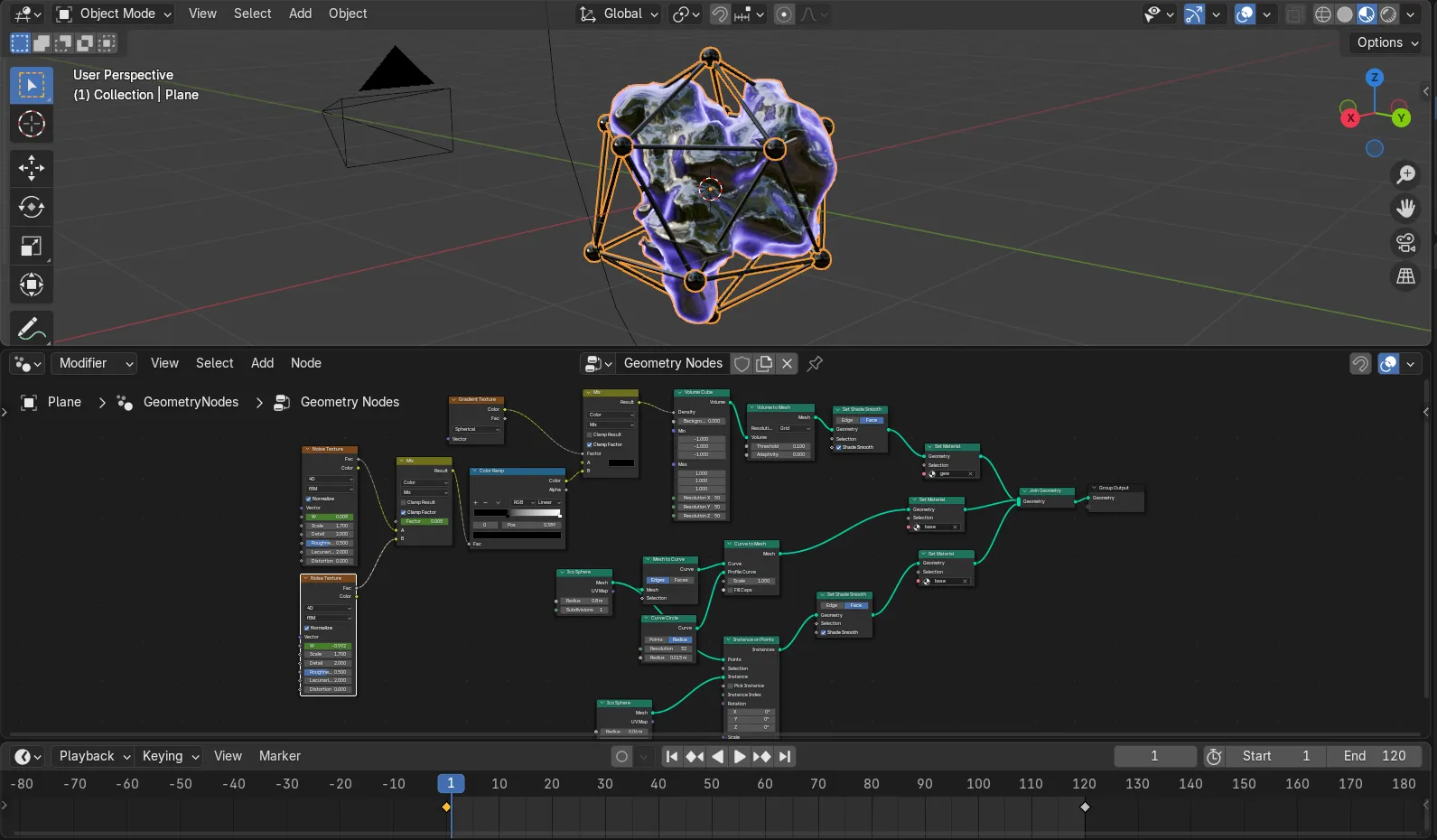The image size is (1437, 840).
Task: Click the hand pan-view icon
Action: 1405,209
